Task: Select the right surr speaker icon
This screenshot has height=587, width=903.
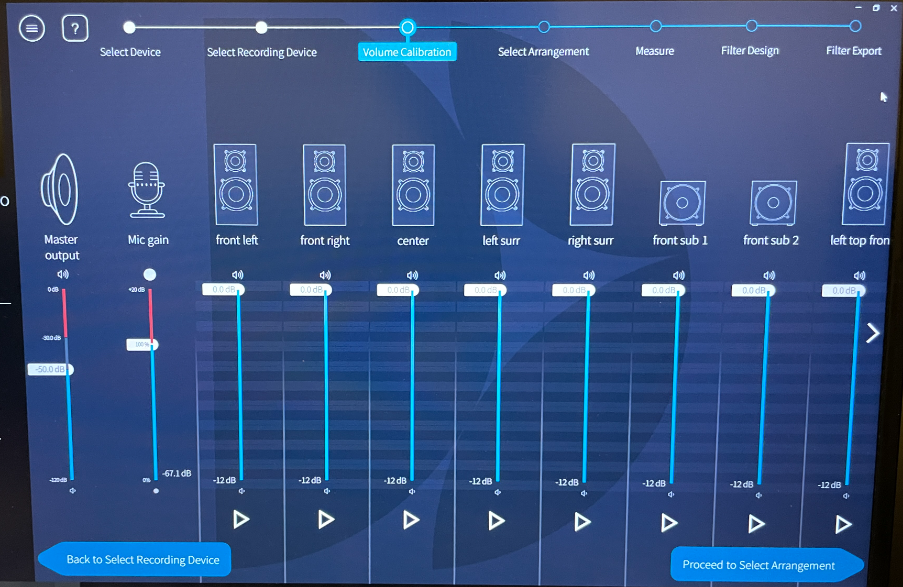Action: [592, 184]
